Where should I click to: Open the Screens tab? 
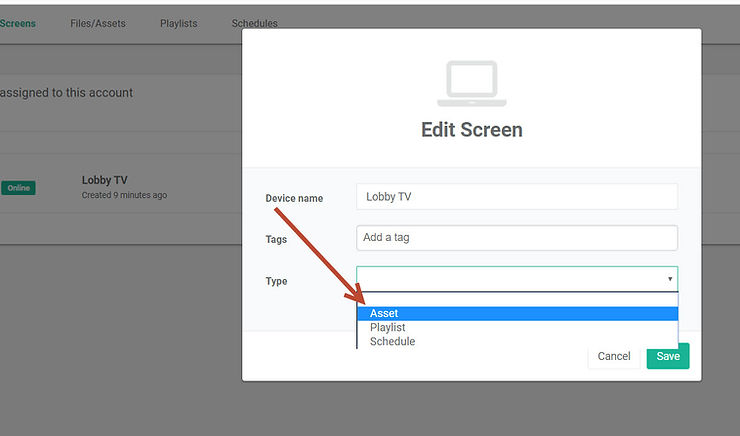click(x=17, y=23)
